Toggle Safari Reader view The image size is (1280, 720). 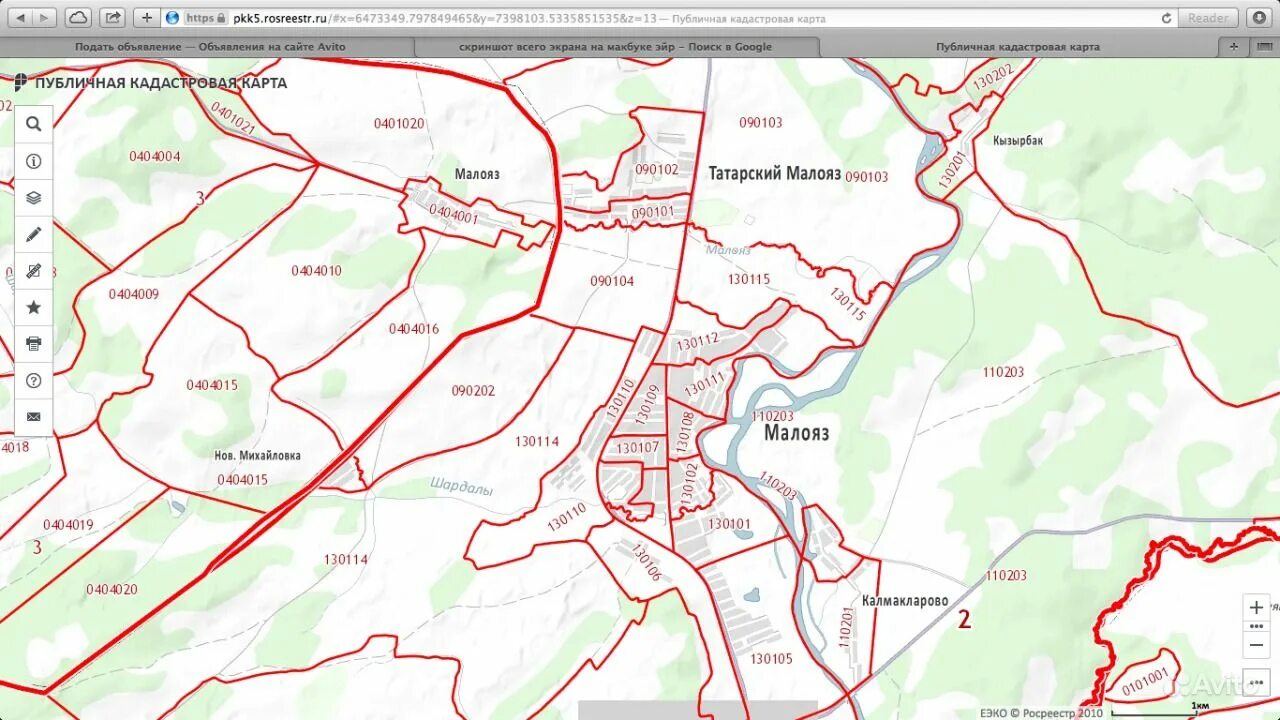coord(1208,18)
